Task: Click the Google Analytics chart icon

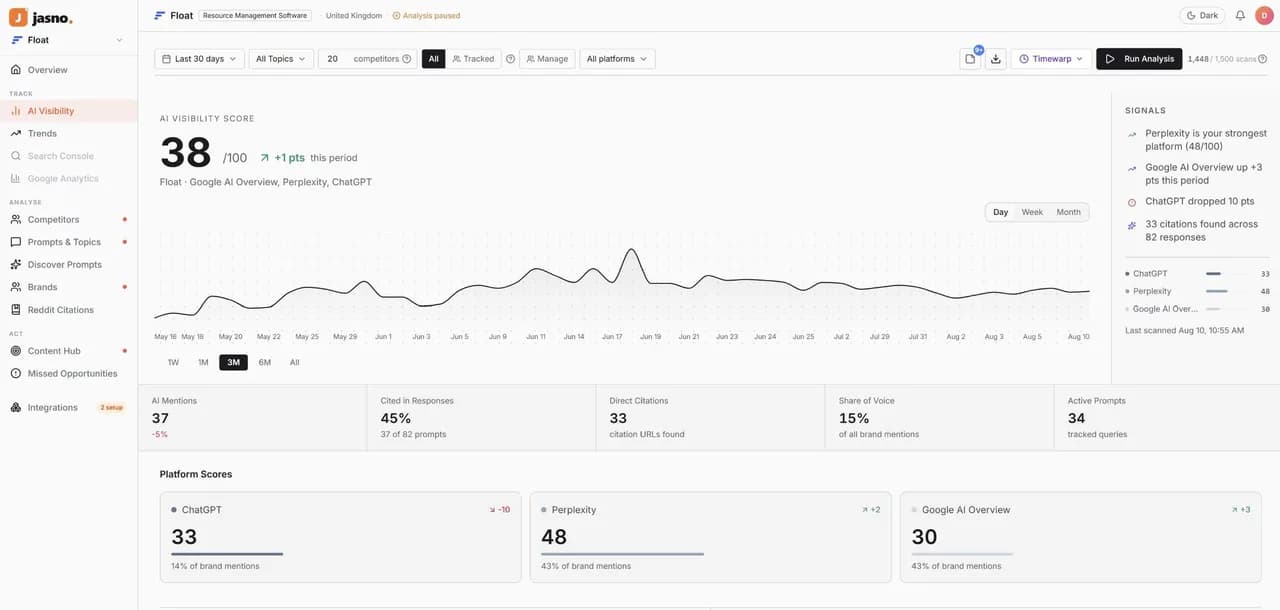Action: click(x=16, y=178)
